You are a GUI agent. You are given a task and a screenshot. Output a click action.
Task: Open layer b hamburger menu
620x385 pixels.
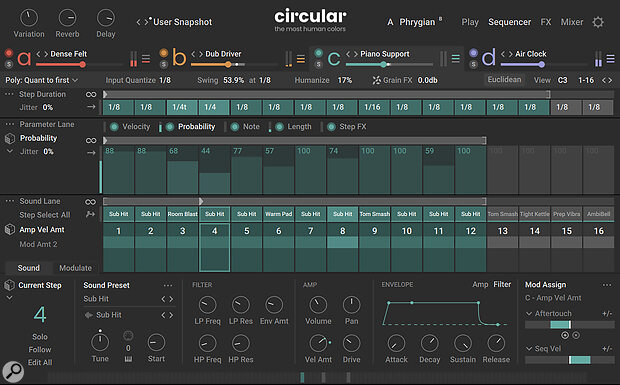301,59
